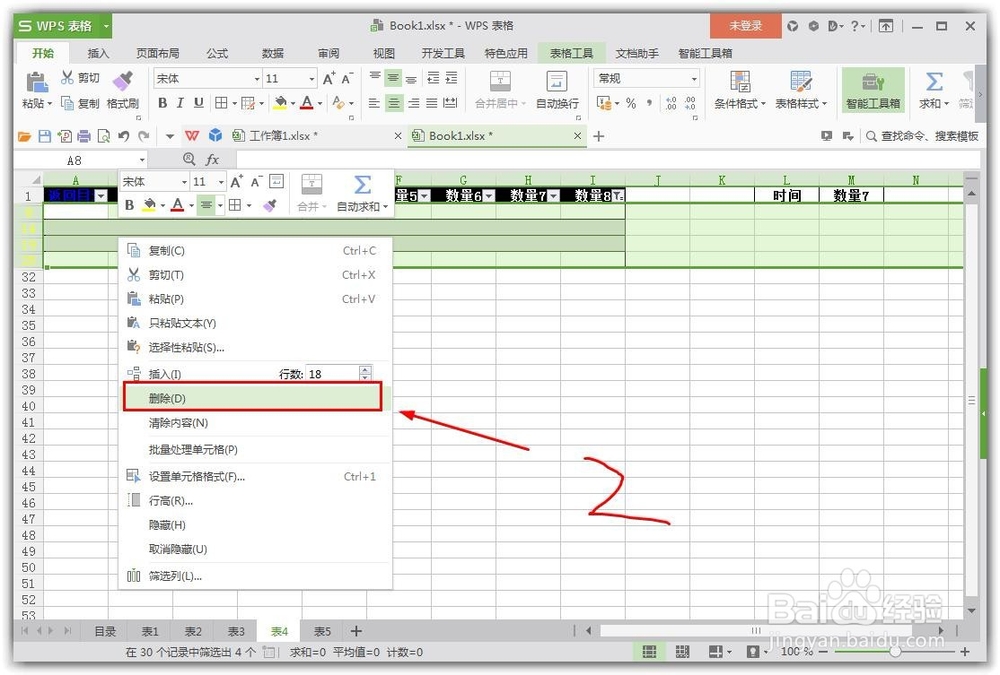Choose 清除内容(N) in context menu
Image resolution: width=1000 pixels, height=675 pixels.
tap(255, 423)
